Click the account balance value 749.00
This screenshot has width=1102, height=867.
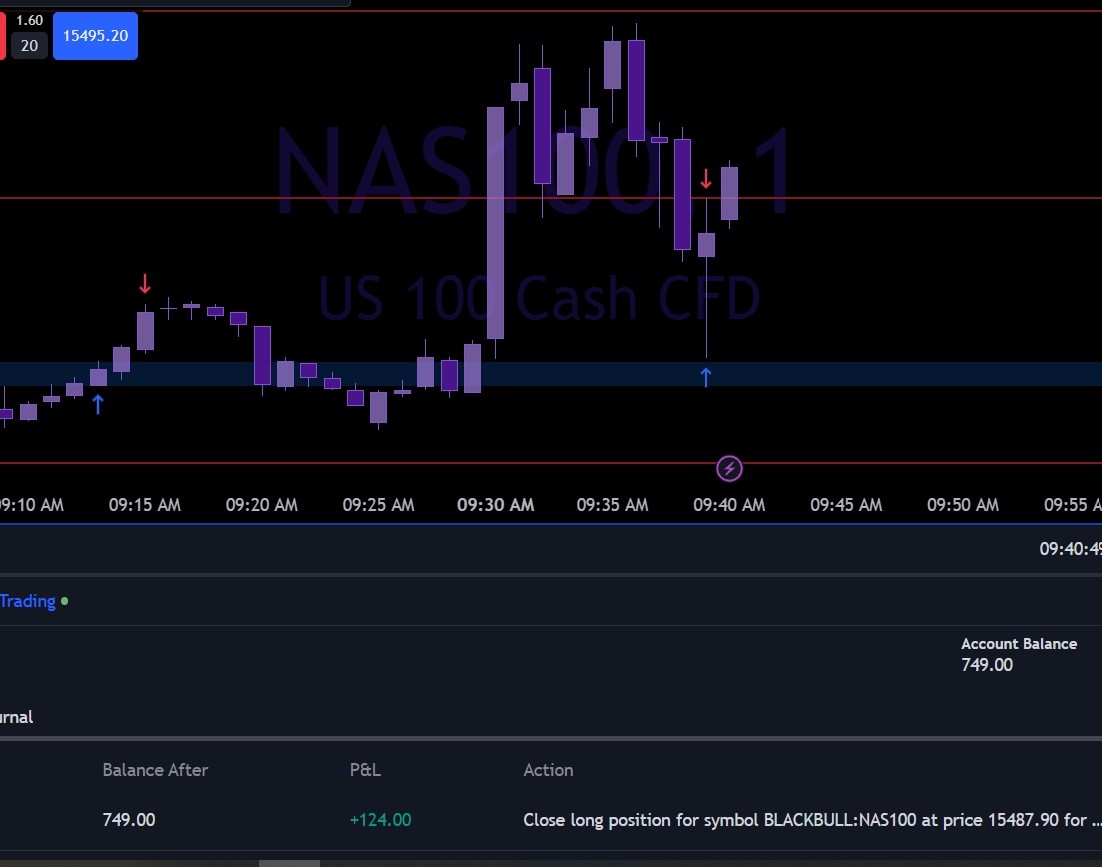pos(987,665)
